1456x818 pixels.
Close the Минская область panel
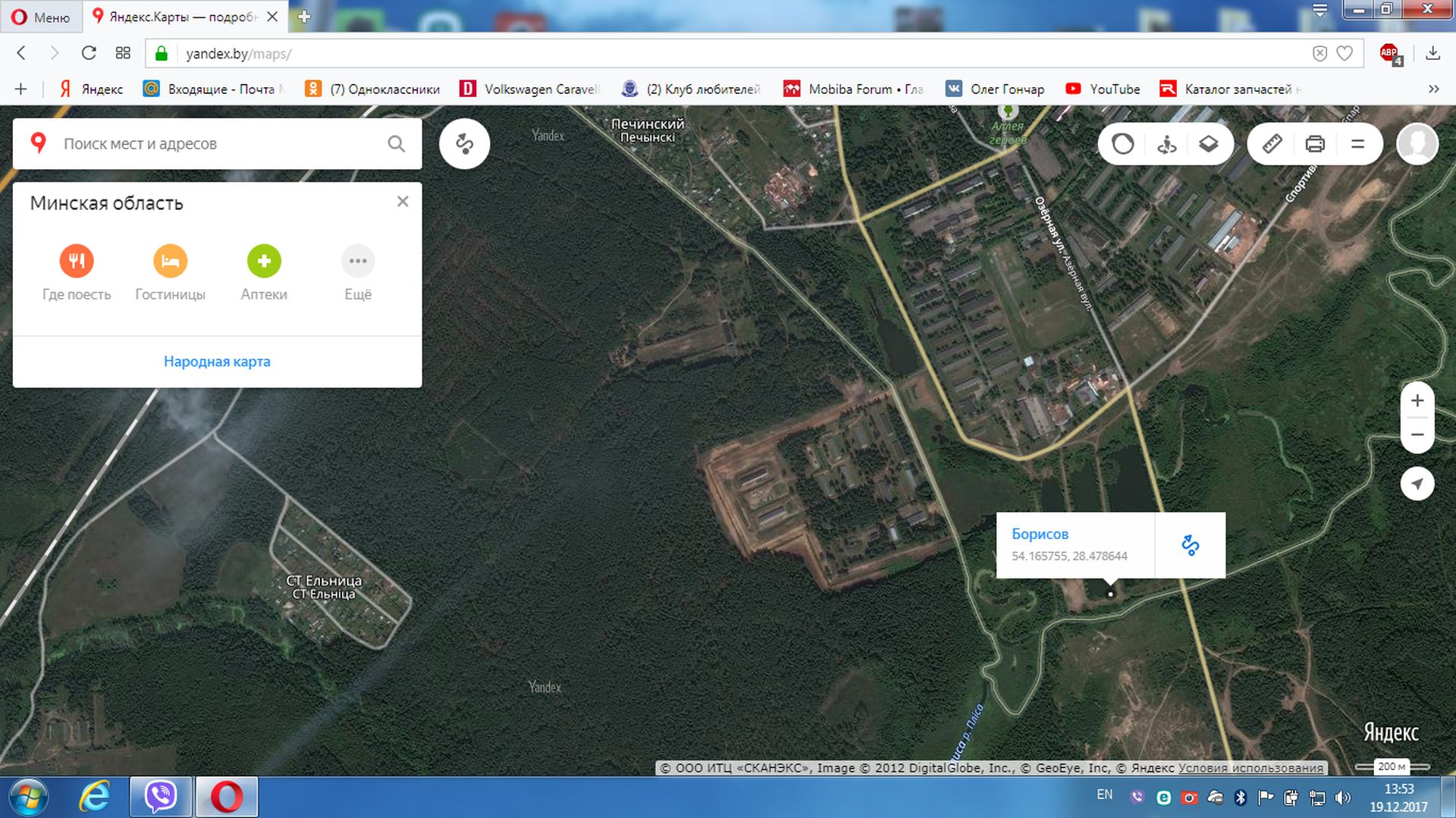[403, 202]
